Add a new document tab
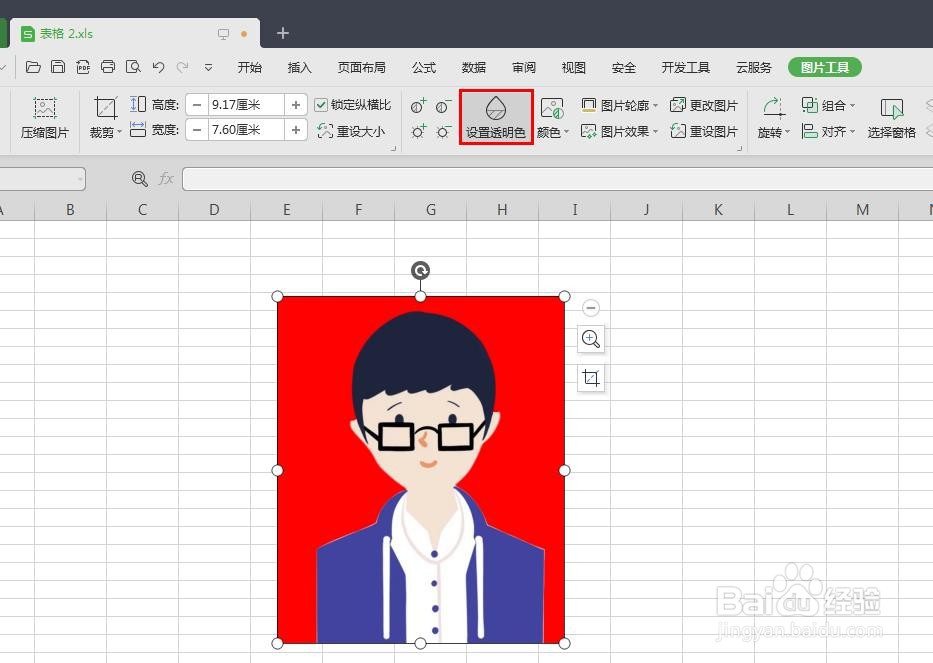 coord(283,33)
